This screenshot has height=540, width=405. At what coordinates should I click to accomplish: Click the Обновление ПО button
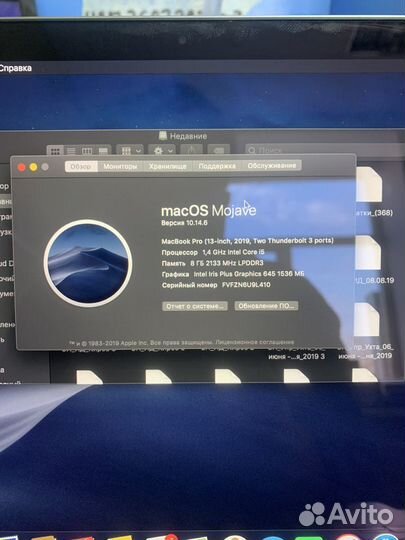(267, 306)
